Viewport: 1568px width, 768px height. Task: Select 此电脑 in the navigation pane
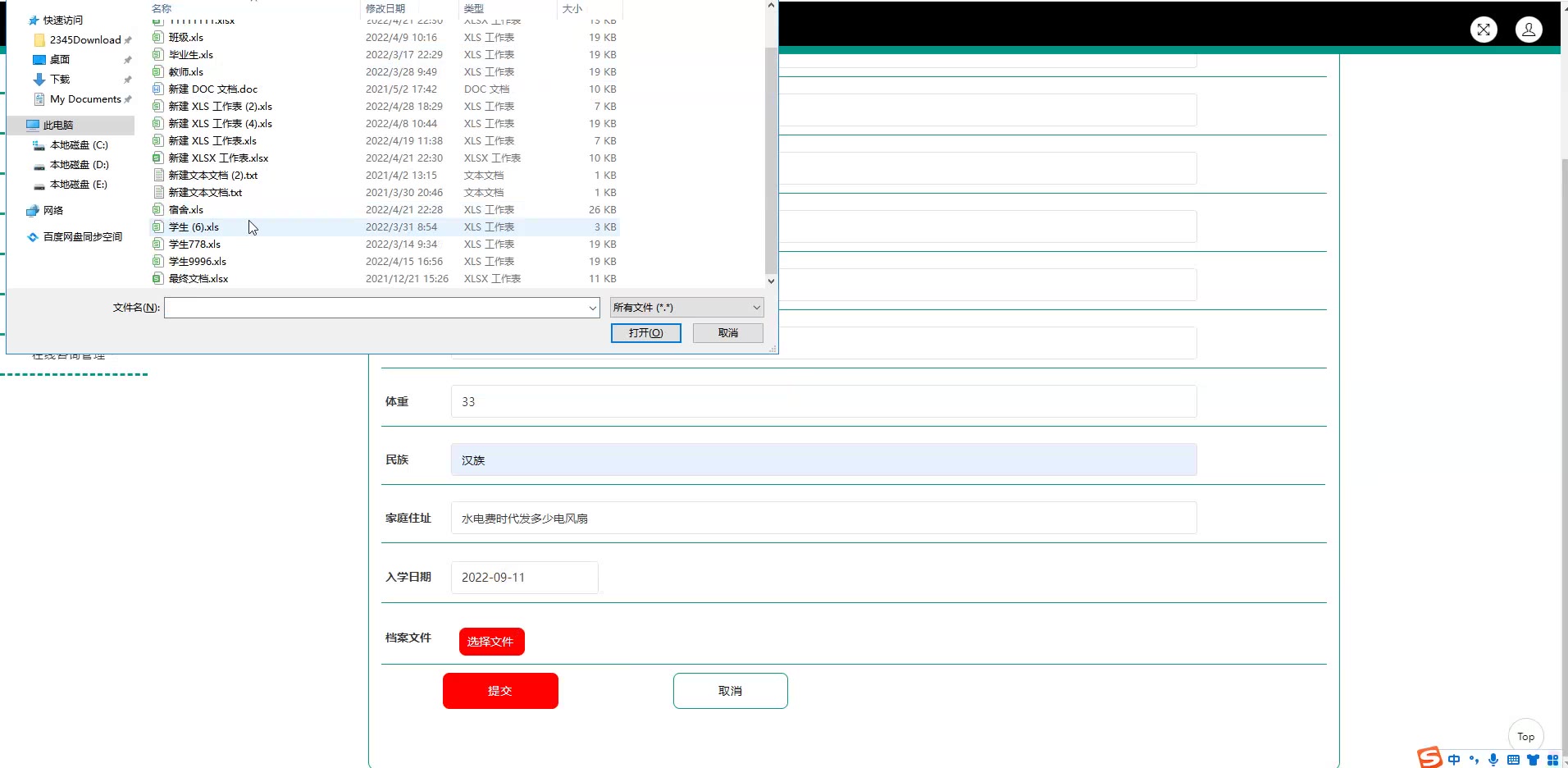(x=58, y=126)
